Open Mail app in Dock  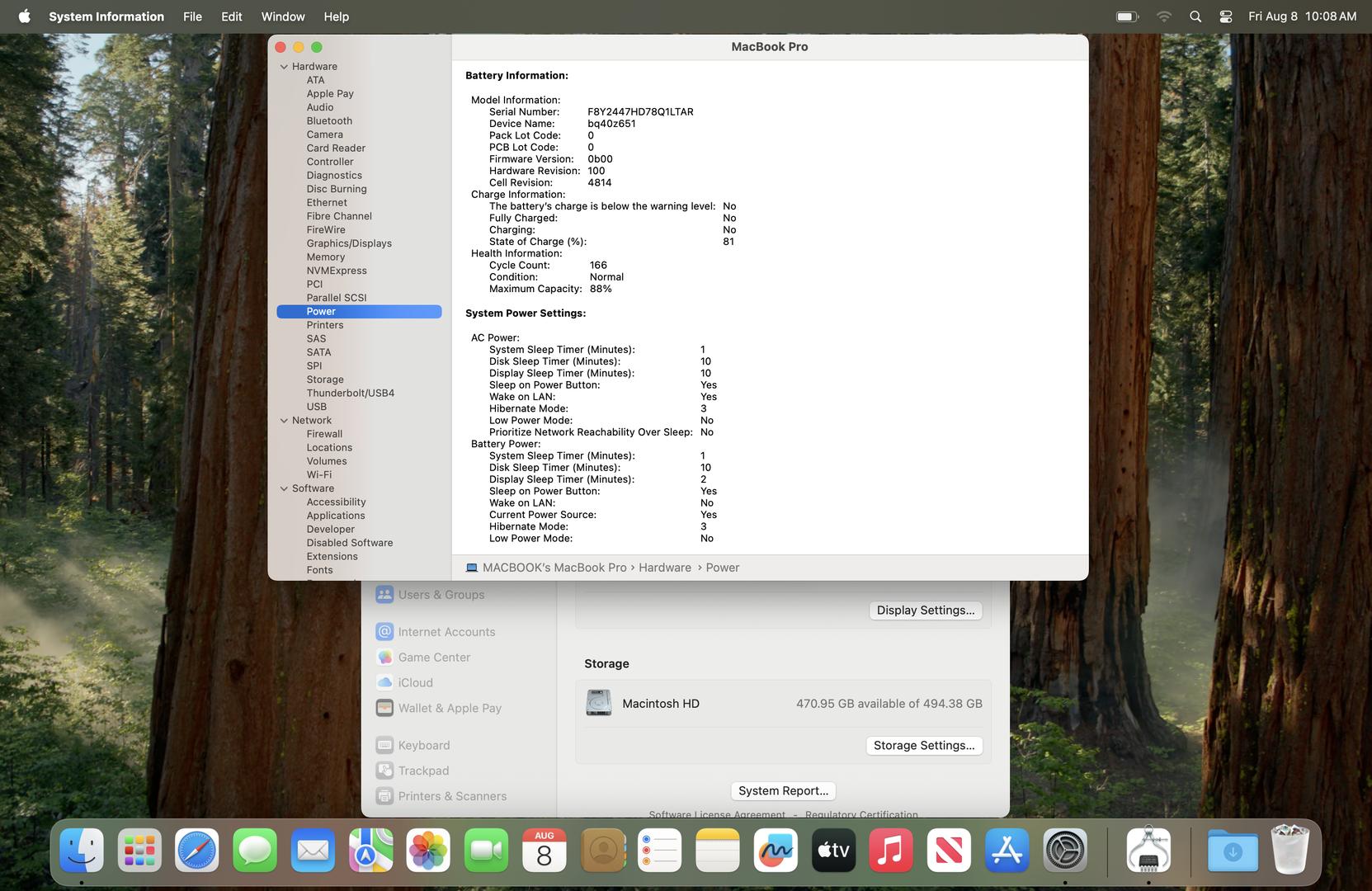313,850
